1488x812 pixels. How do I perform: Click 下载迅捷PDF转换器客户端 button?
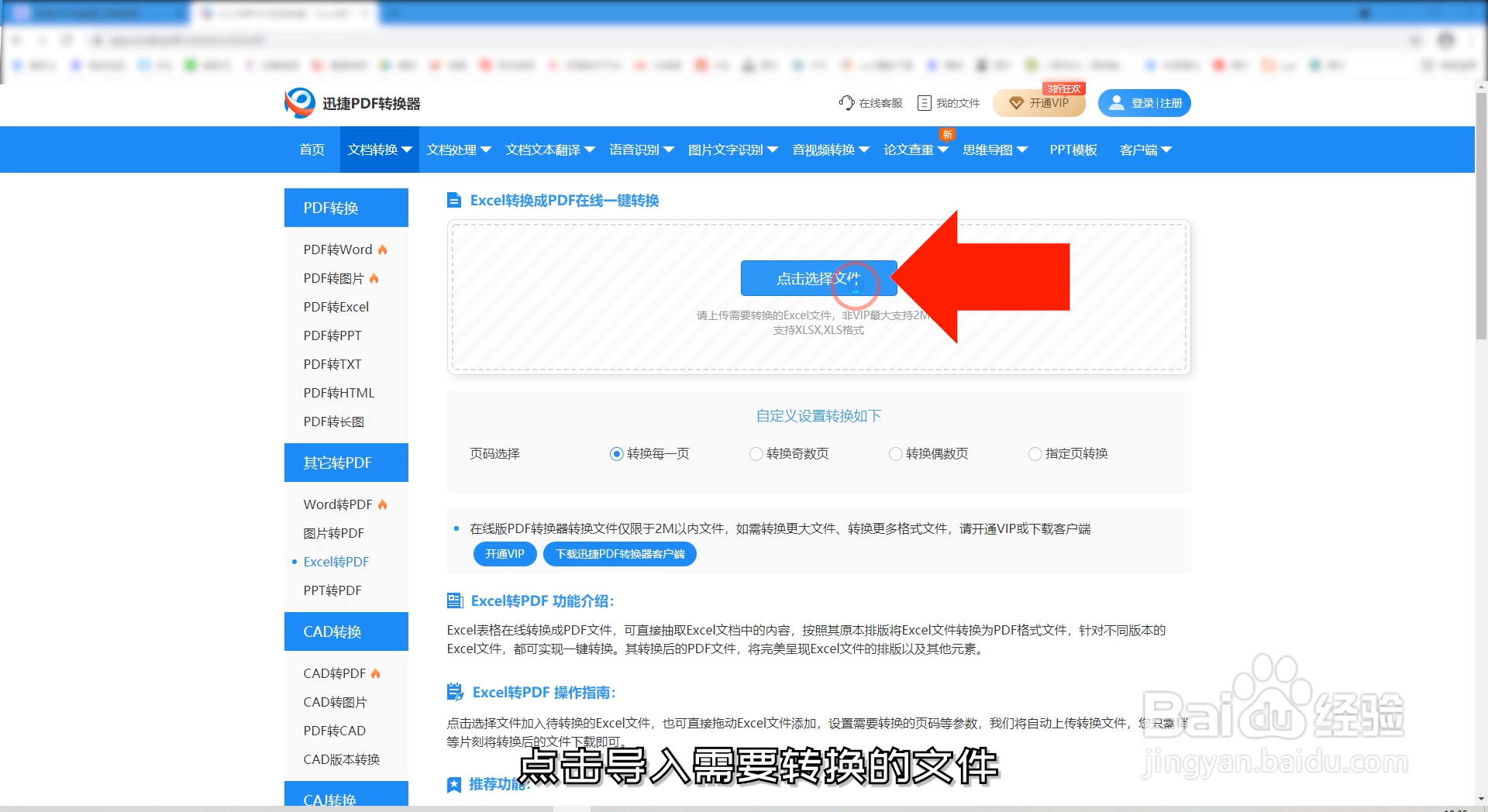[x=618, y=554]
